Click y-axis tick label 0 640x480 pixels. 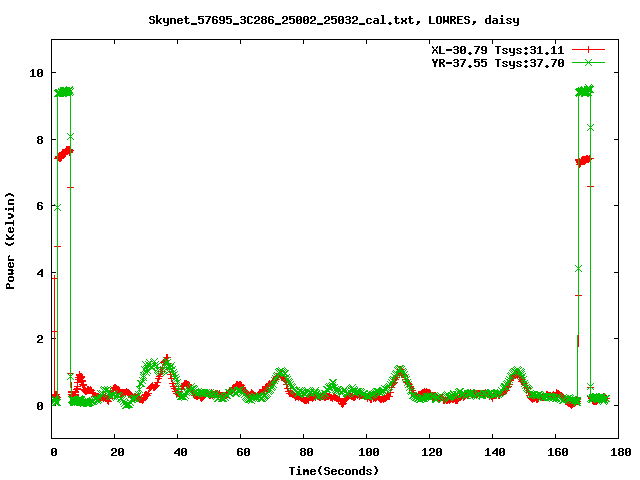(40, 406)
